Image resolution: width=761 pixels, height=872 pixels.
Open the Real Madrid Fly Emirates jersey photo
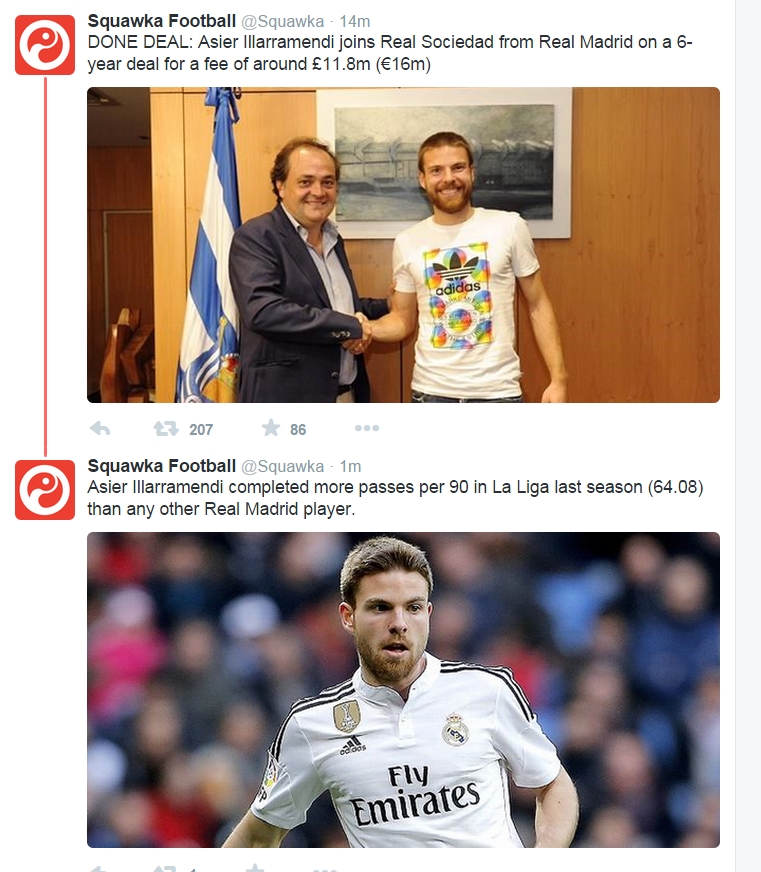pos(403,690)
